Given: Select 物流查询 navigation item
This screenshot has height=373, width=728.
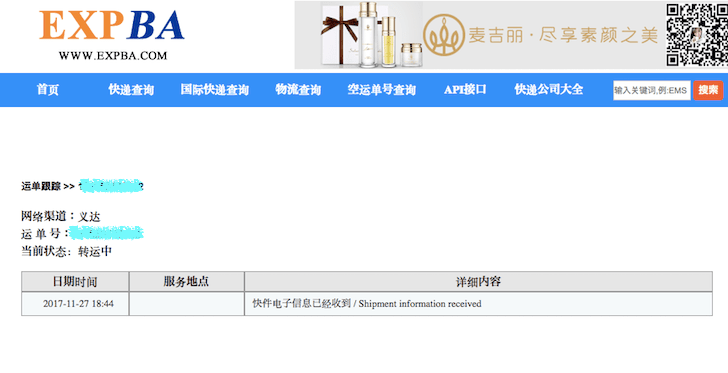Looking at the screenshot, I should point(298,90).
